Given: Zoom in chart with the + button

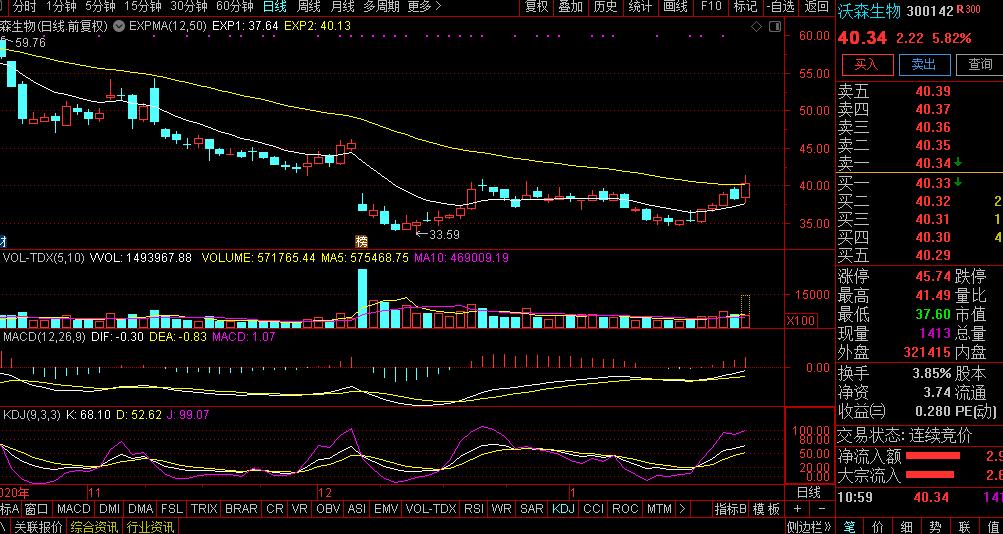Looking at the screenshot, I should point(797,509).
